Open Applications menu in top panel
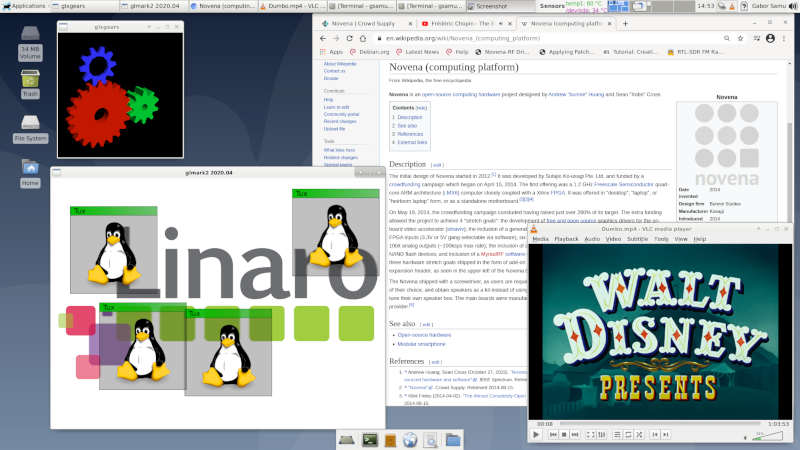Screen dimensions: 800x450 23,6
